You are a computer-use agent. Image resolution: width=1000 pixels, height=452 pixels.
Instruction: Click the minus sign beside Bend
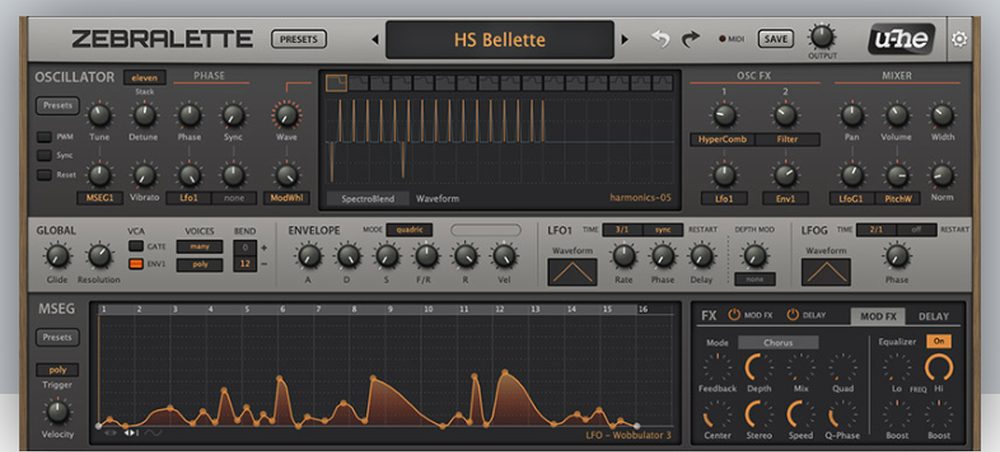coord(264,264)
